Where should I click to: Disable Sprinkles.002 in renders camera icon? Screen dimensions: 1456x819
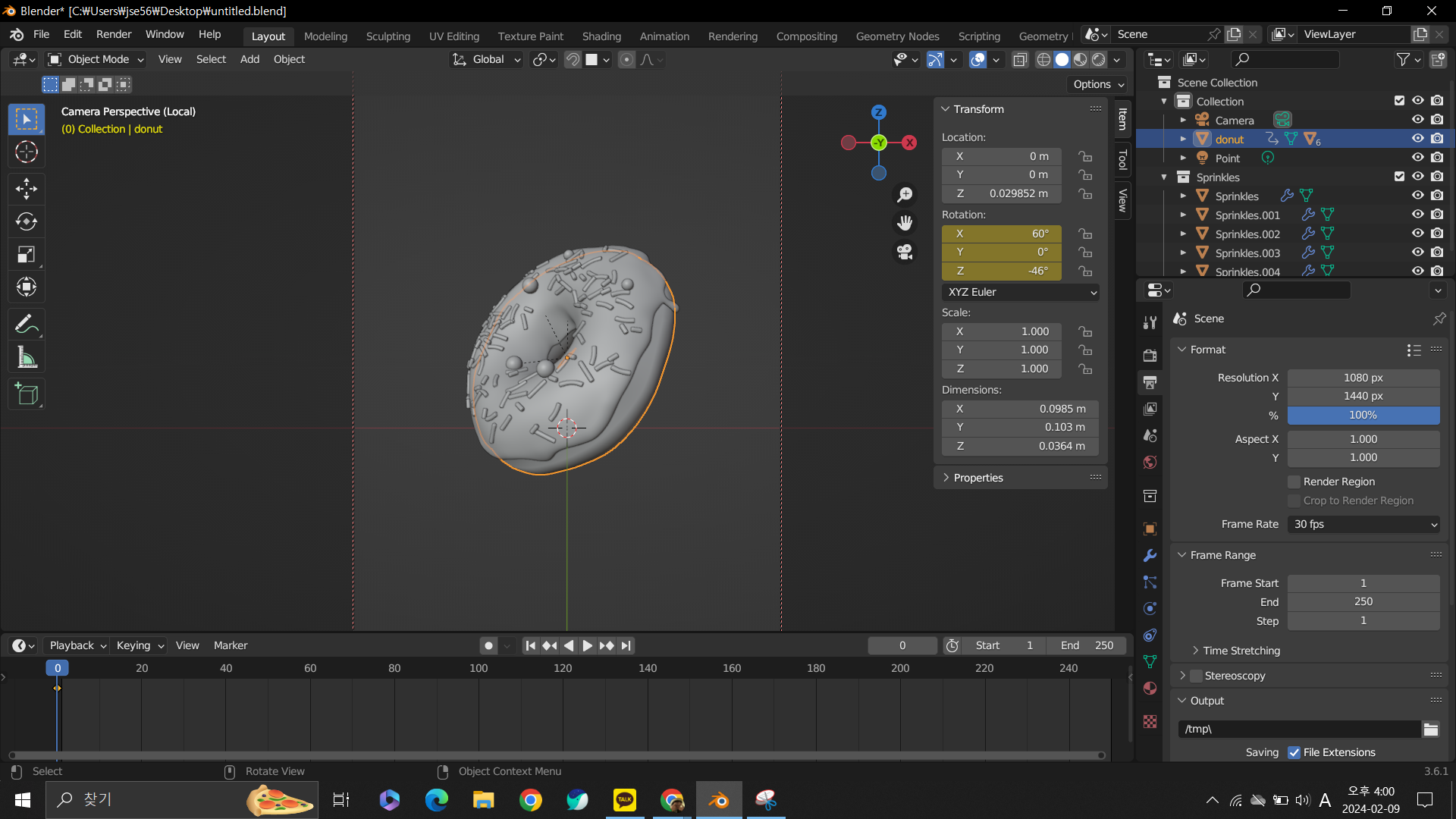pos(1437,234)
